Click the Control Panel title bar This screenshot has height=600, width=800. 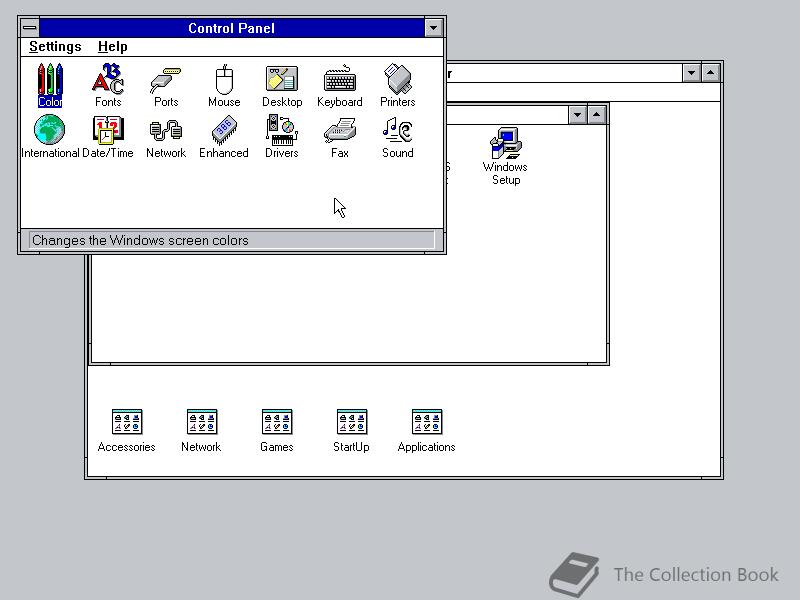coord(232,28)
